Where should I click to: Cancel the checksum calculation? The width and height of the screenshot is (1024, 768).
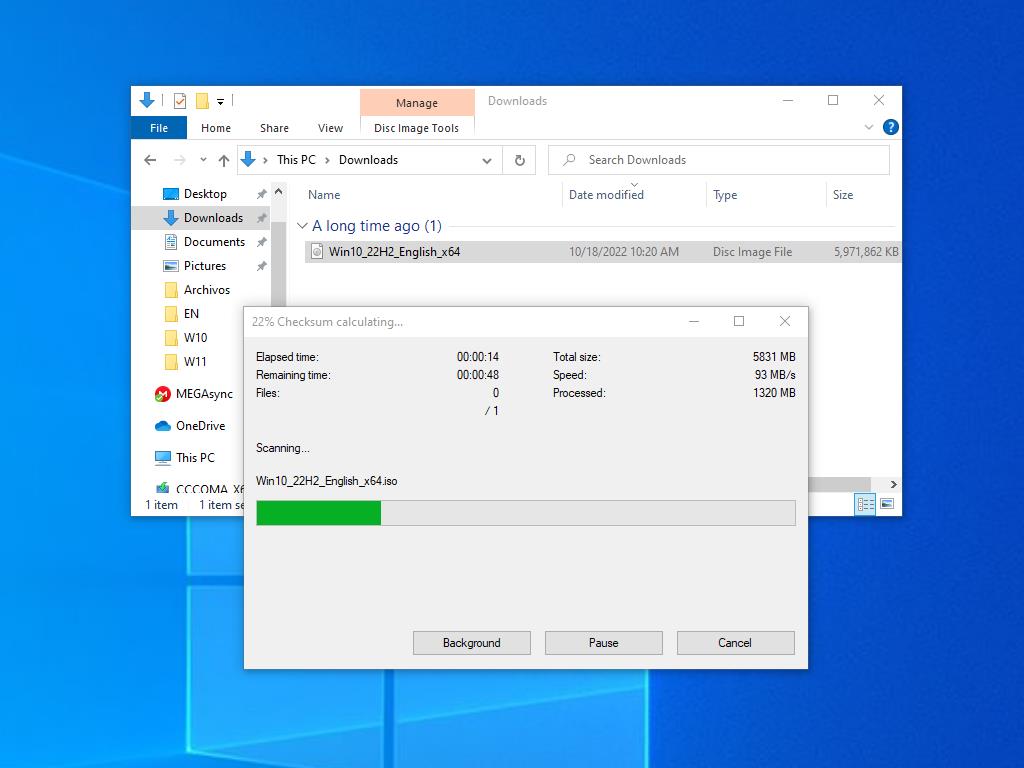[x=735, y=643]
